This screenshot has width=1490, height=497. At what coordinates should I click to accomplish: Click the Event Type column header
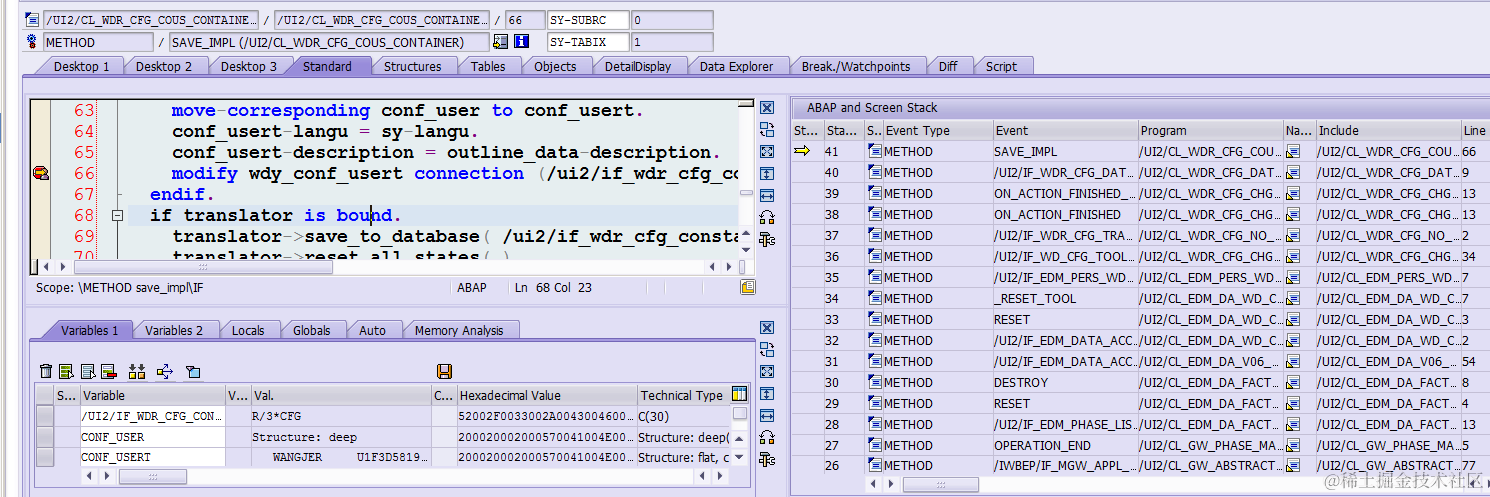pos(937,130)
